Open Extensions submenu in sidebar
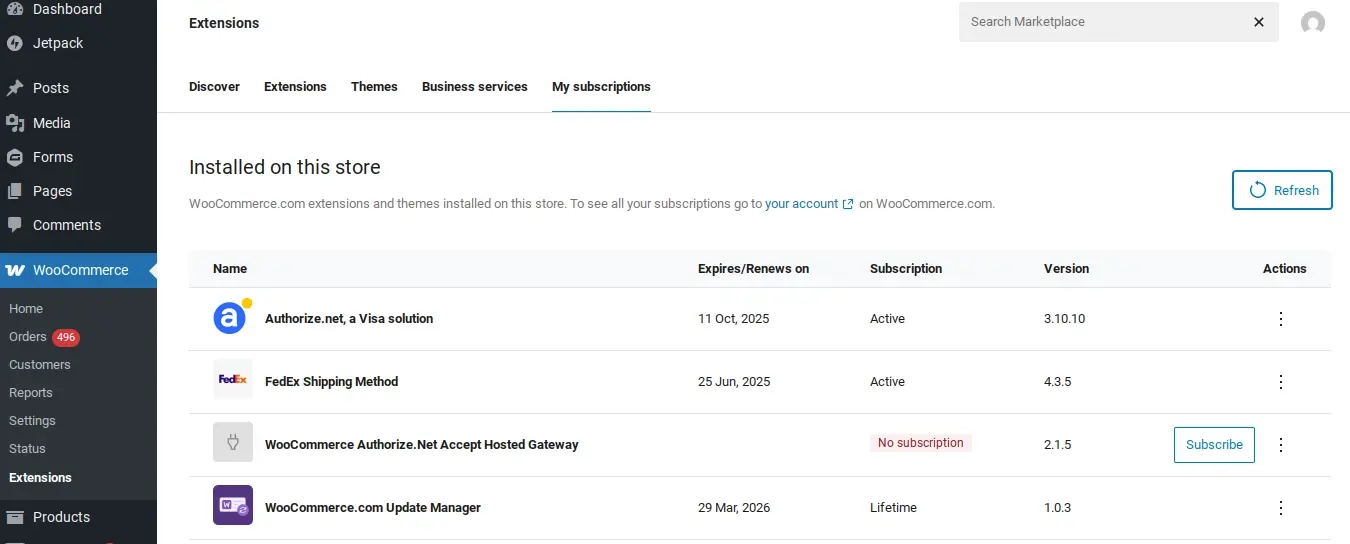The width and height of the screenshot is (1350, 544). tap(40, 478)
